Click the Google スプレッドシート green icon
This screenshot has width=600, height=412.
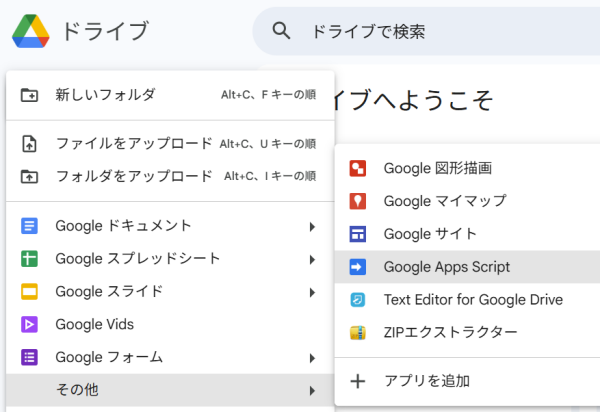tap(29, 259)
